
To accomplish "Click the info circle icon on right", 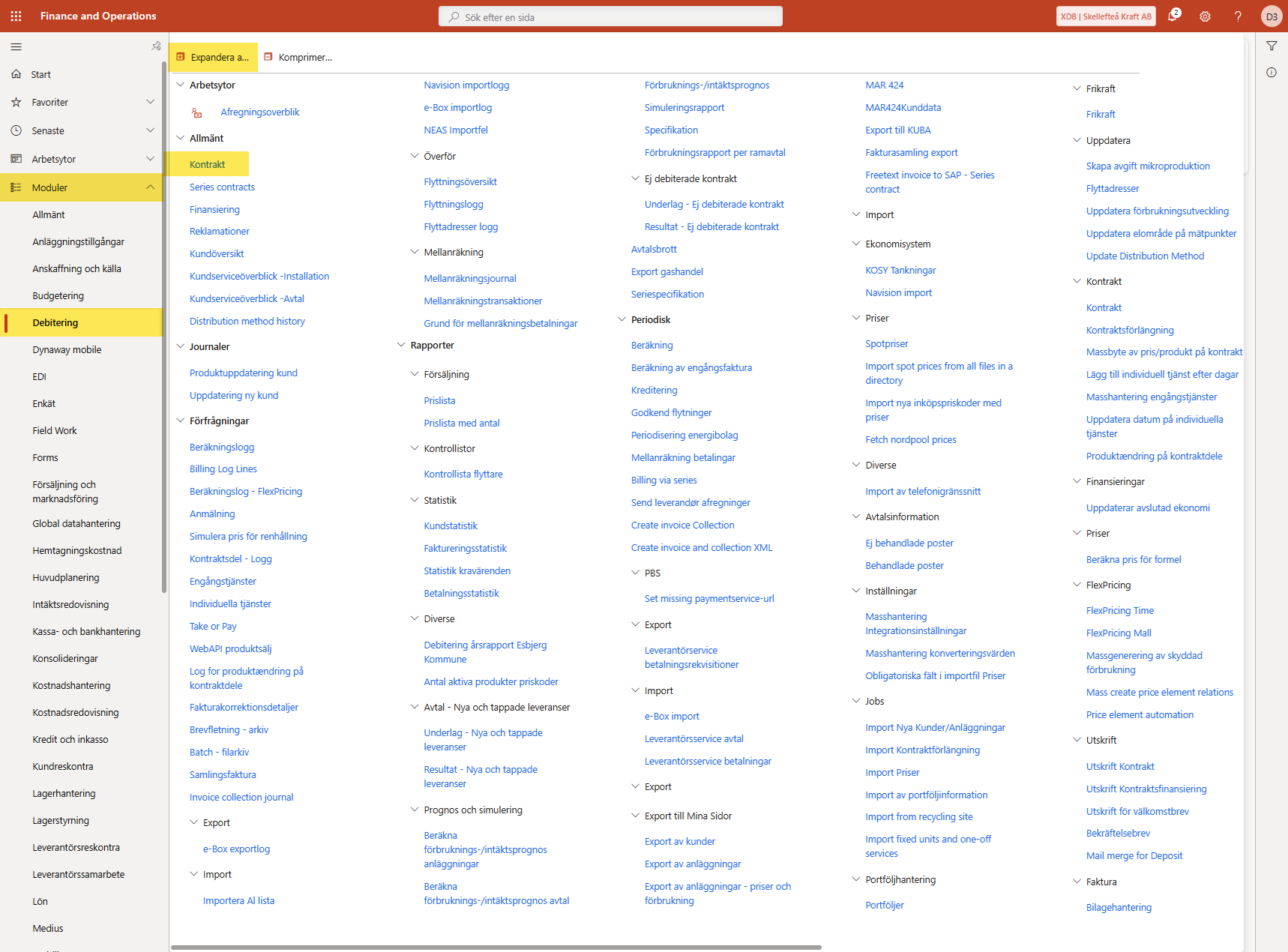I will pyautogui.click(x=1272, y=73).
